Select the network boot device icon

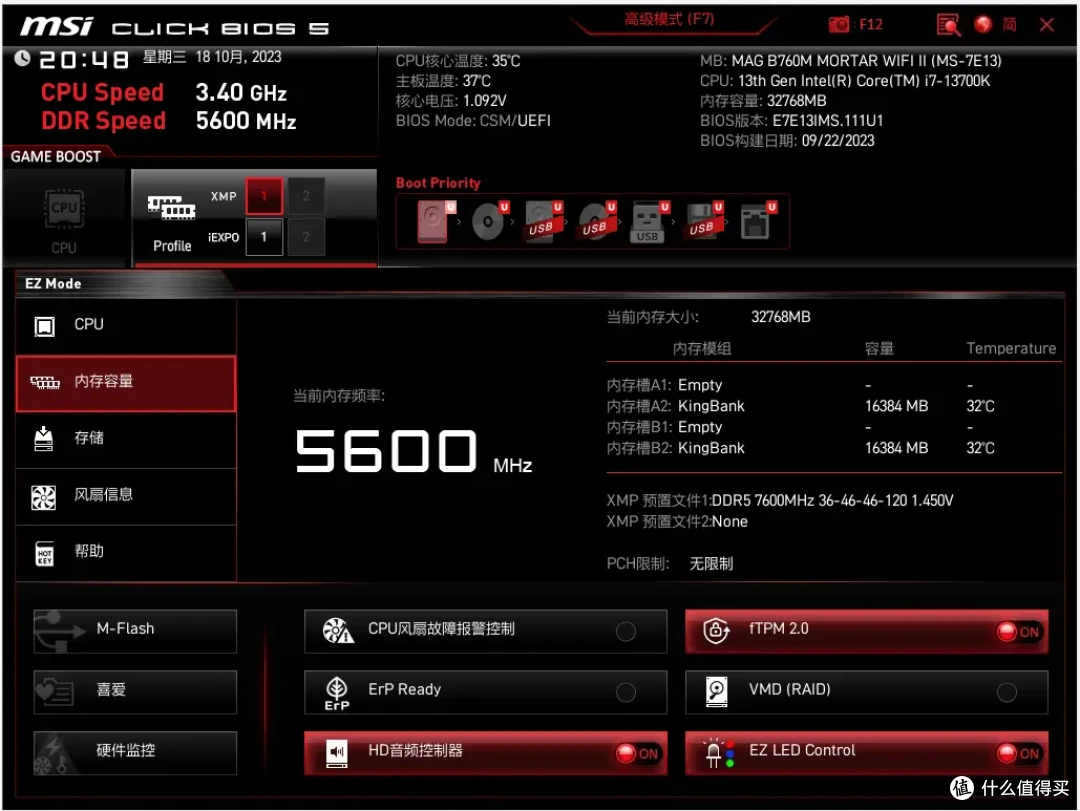757,221
